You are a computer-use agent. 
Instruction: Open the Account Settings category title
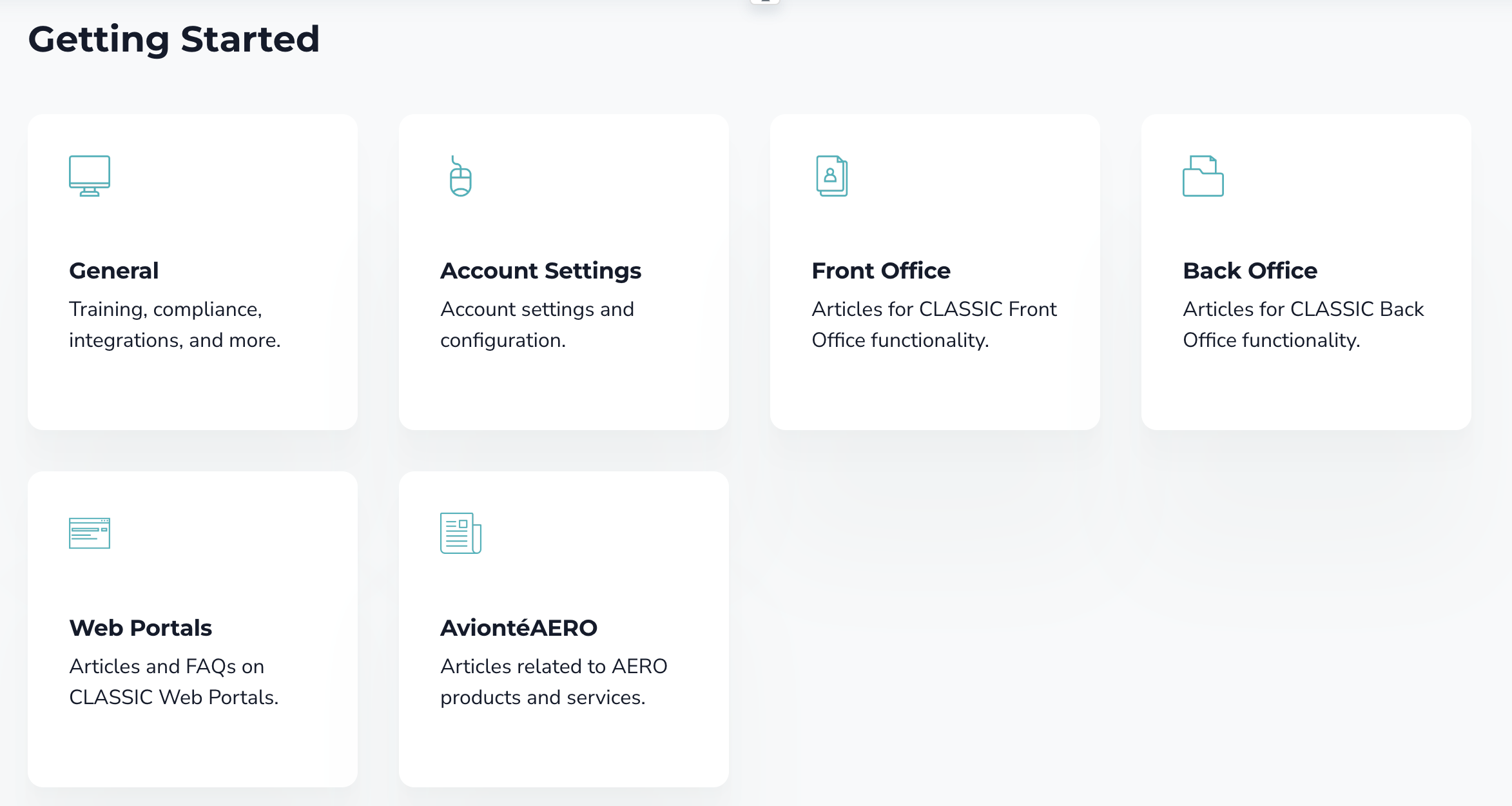tap(541, 271)
